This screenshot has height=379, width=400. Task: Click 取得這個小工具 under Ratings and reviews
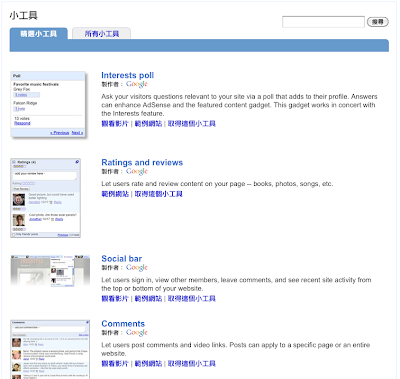(x=159, y=194)
